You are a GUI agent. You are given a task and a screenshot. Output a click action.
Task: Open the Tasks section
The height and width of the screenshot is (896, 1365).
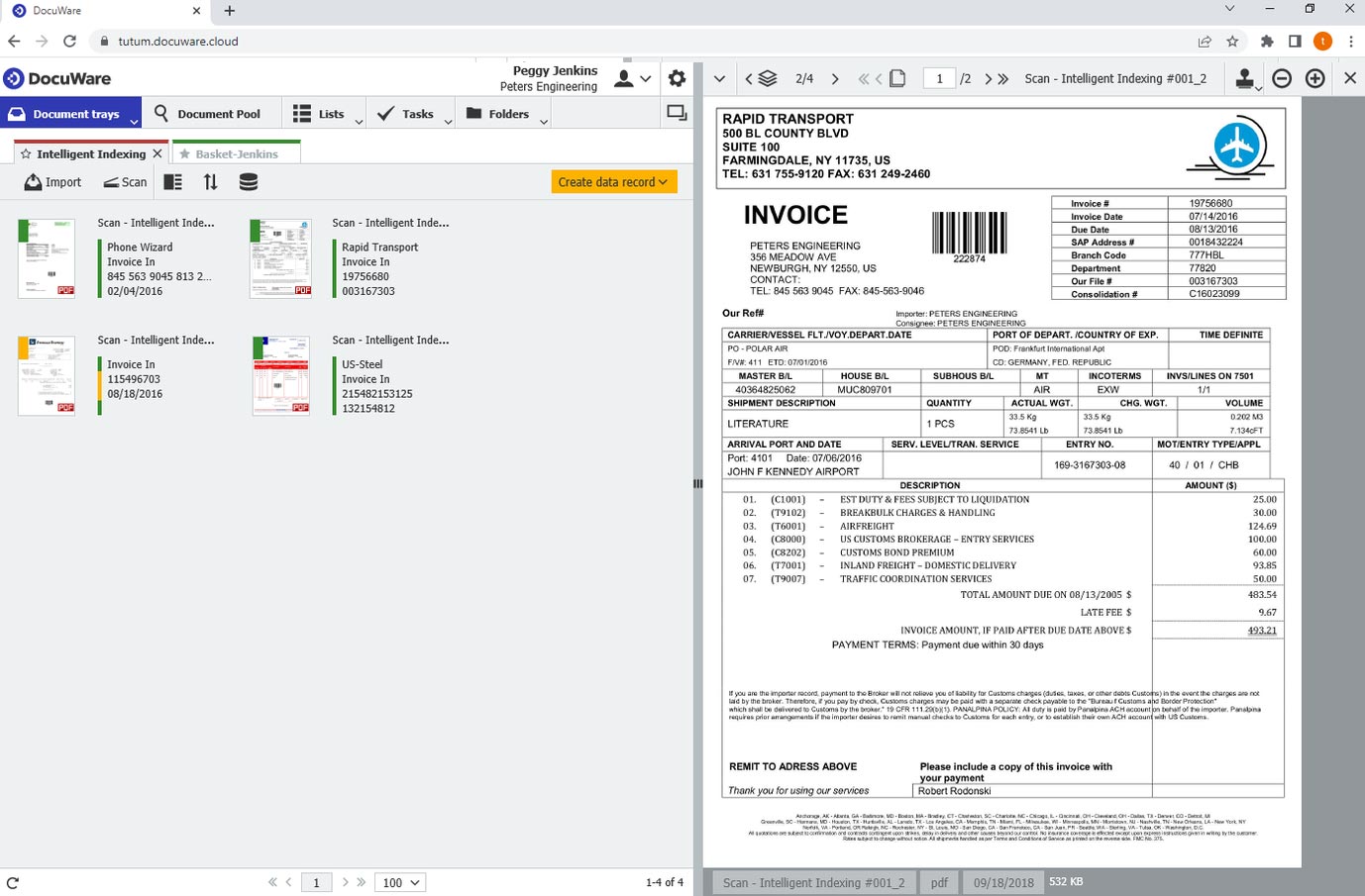pos(405,114)
